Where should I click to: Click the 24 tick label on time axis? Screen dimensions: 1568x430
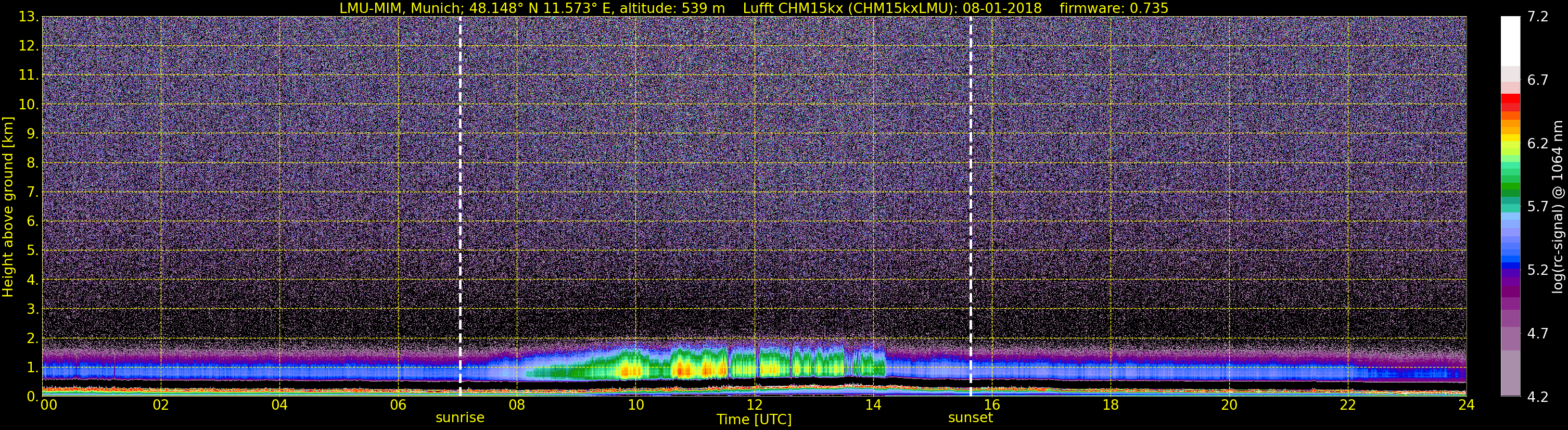pos(1467,406)
